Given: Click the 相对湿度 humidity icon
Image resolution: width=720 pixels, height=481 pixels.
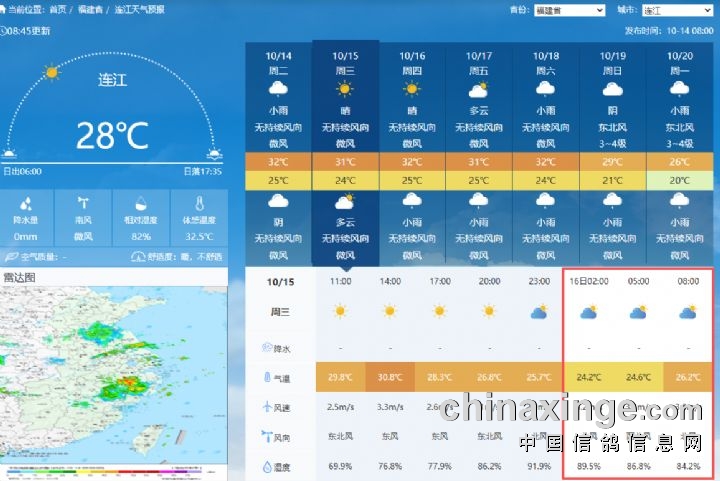Looking at the screenshot, I should pos(141,202).
